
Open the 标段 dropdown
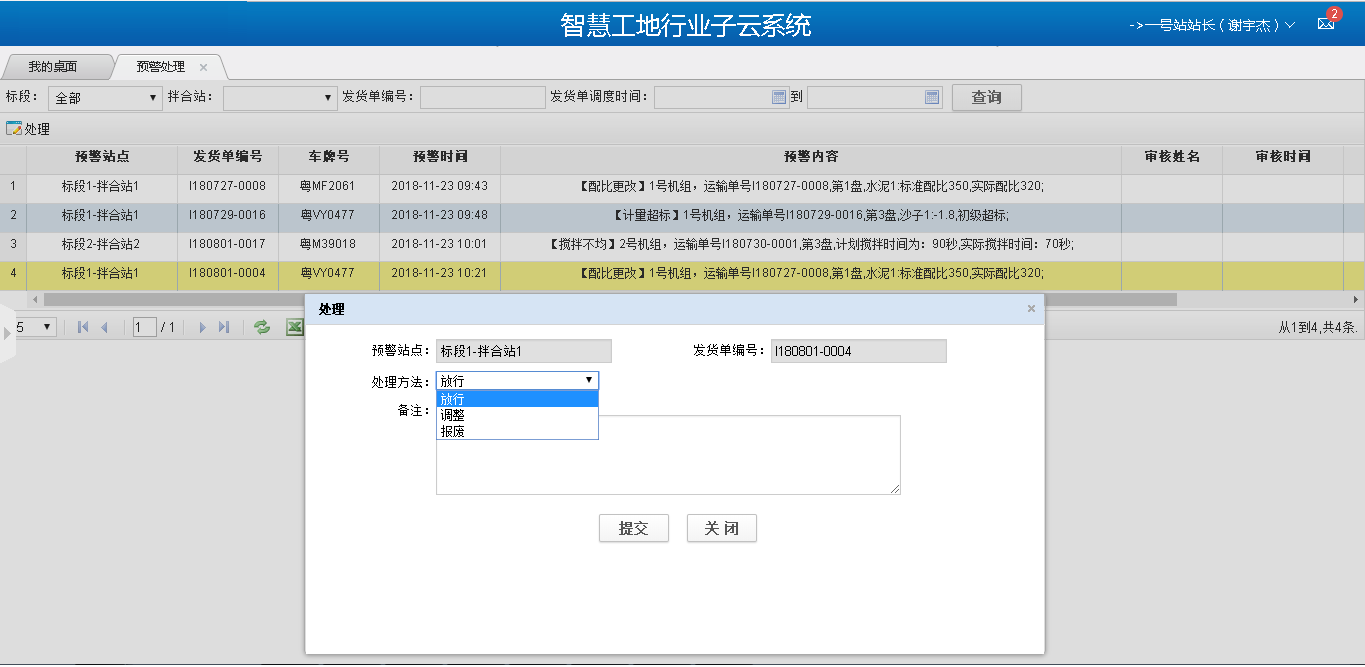pos(105,98)
